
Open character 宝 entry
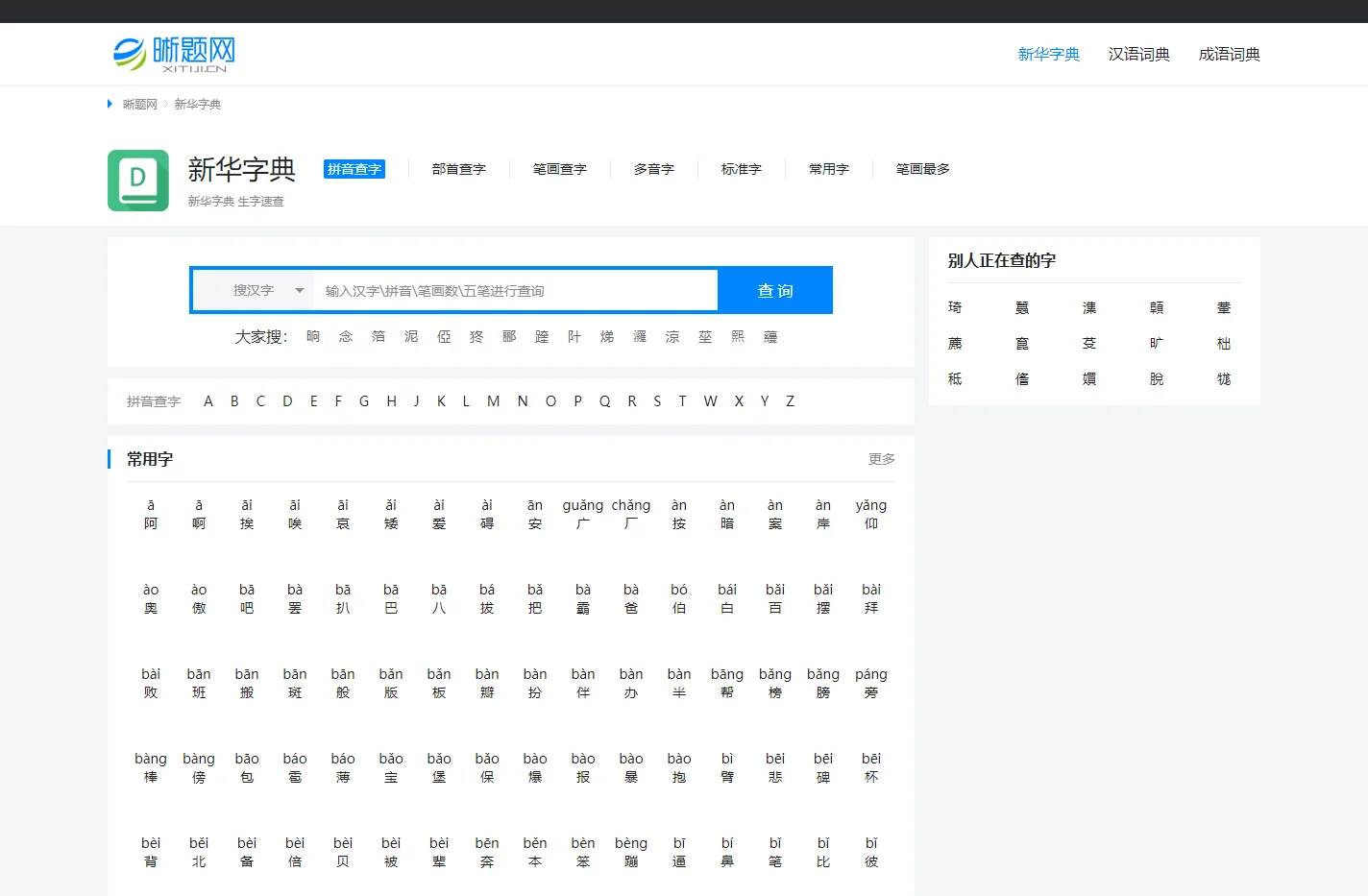point(391,767)
